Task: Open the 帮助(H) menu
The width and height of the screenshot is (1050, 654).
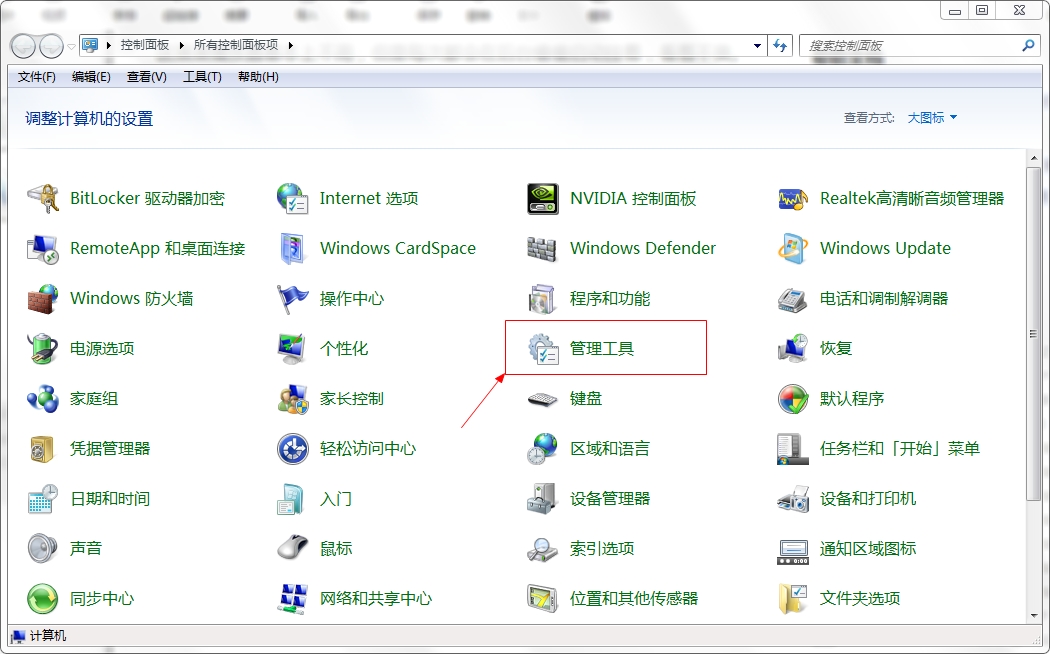Action: click(x=258, y=77)
